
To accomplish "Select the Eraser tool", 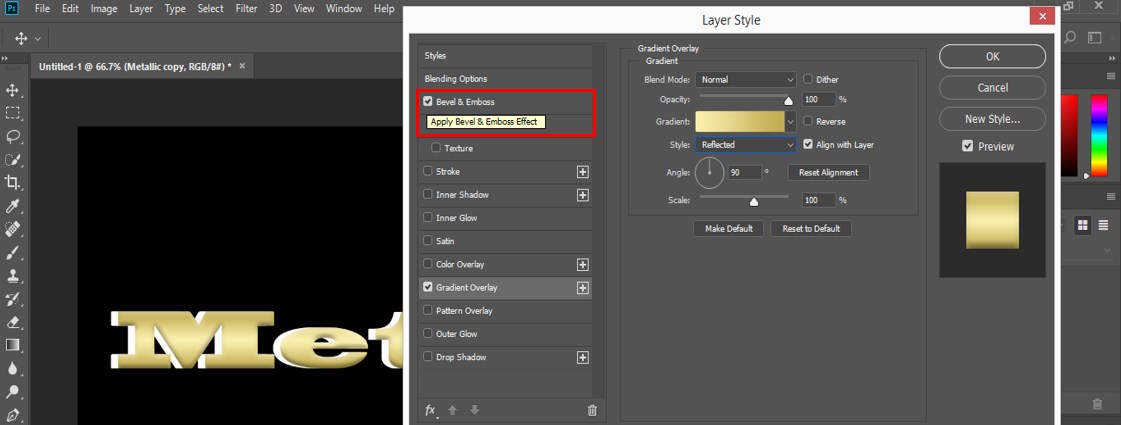I will point(12,322).
